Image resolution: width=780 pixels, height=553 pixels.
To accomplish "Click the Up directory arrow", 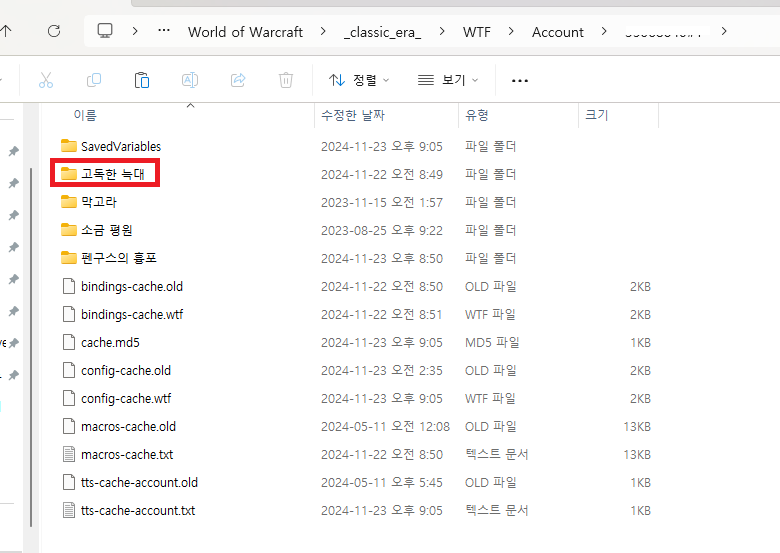I will pos(5,31).
